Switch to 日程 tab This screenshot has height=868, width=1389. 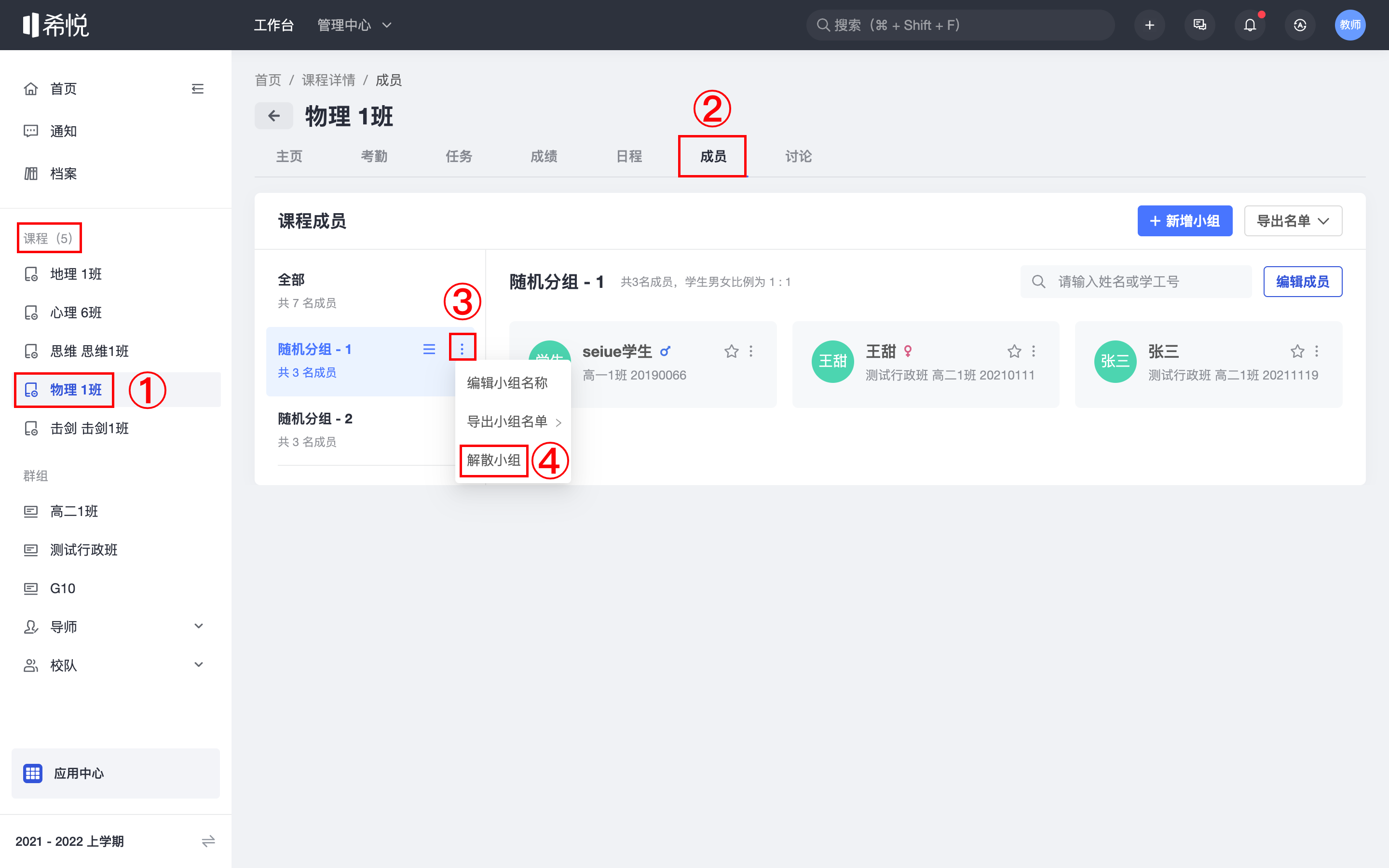click(x=628, y=156)
